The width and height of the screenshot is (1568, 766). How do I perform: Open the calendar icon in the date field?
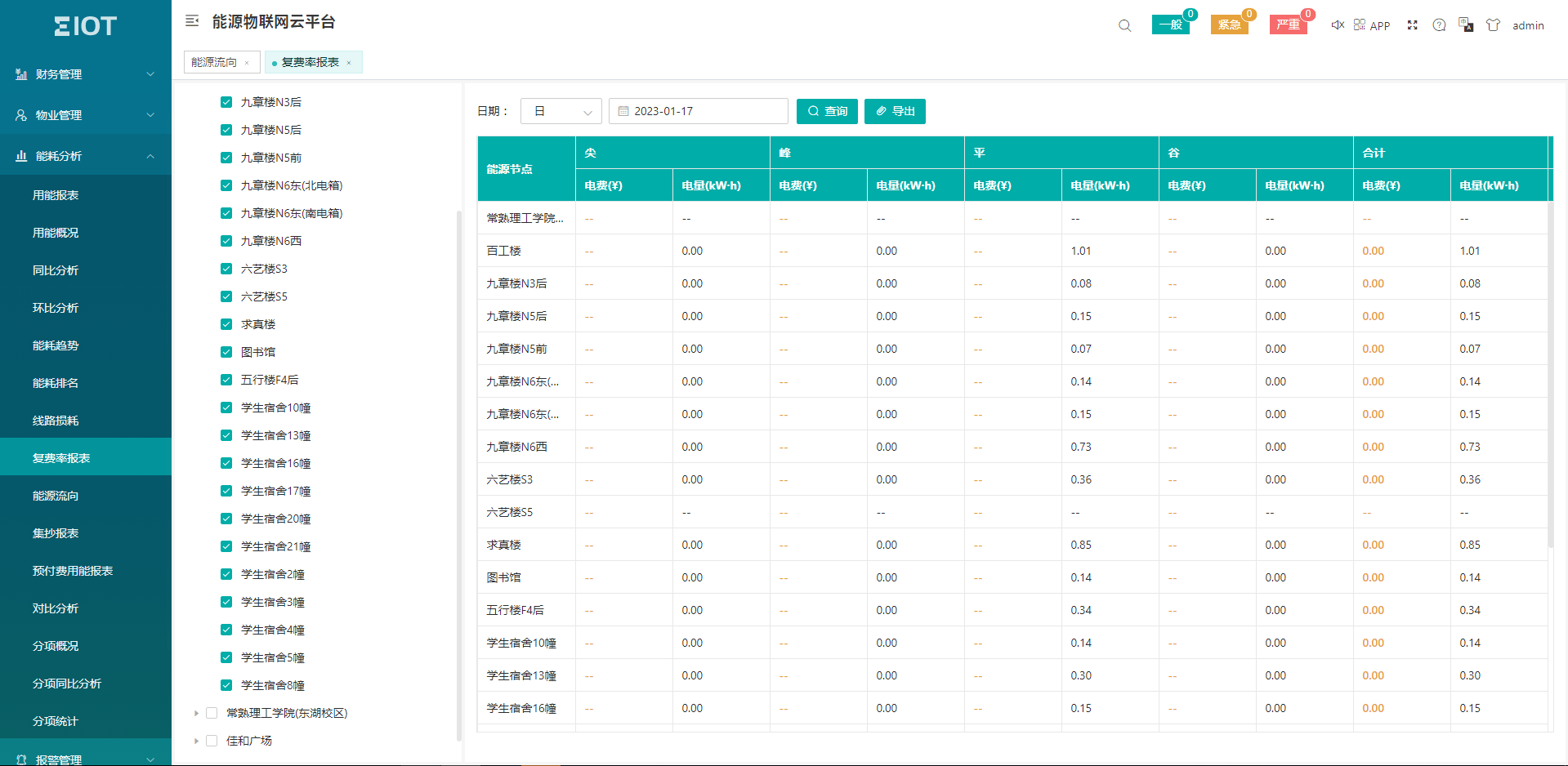click(623, 111)
